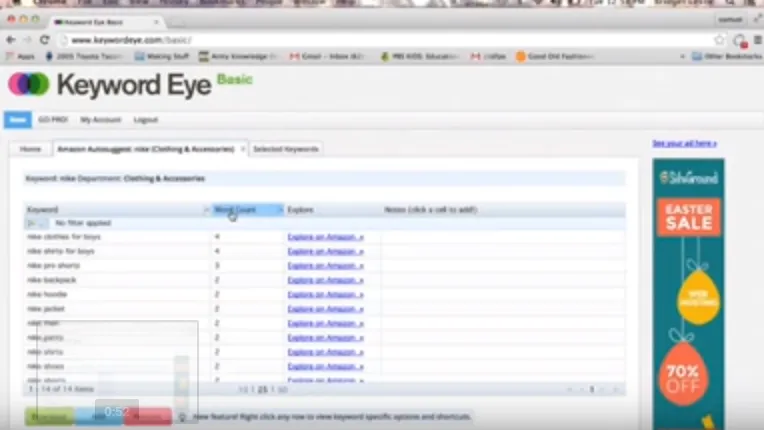Open the See your ad here link
This screenshot has width=764, height=430.
[685, 144]
